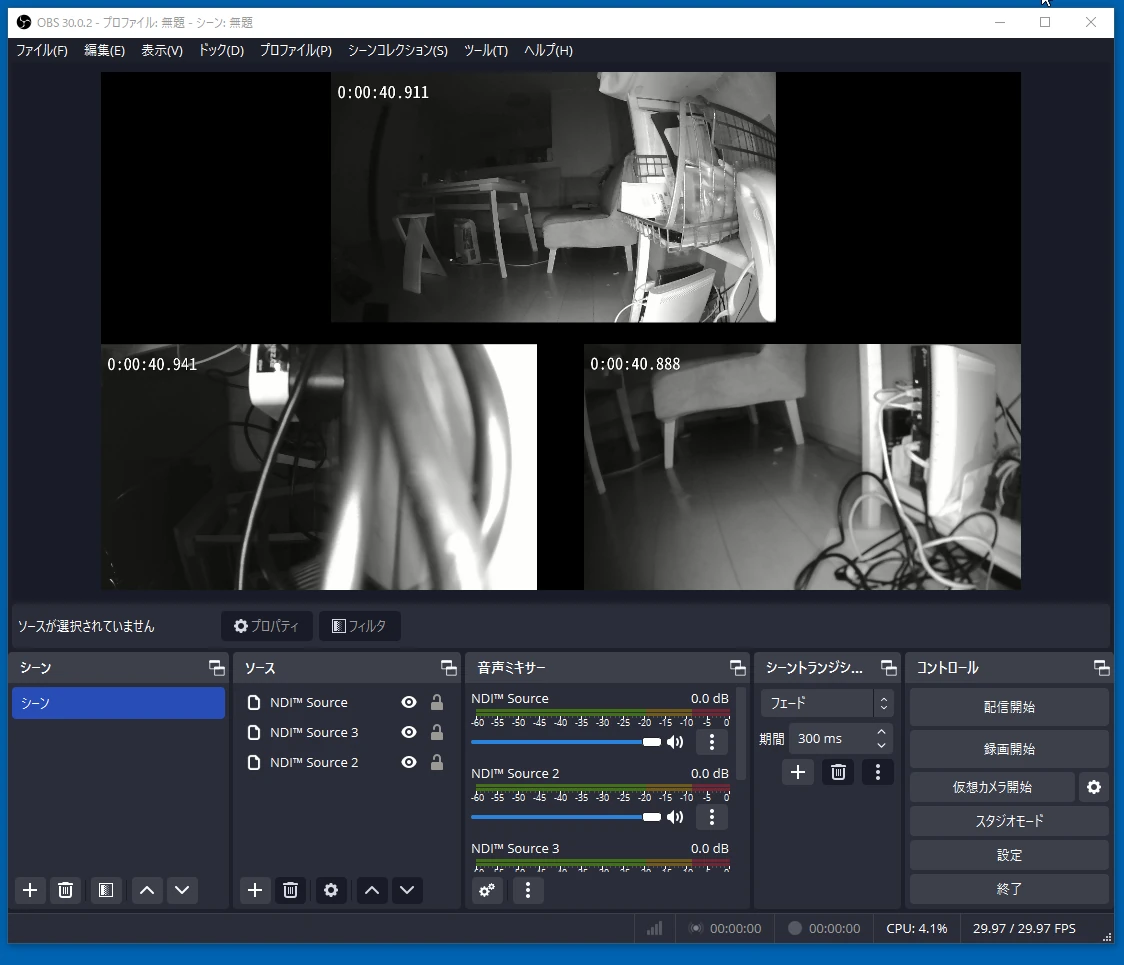The height and width of the screenshot is (965, 1124).
Task: Open scene filters icon in Scenes panel
Action: (x=106, y=890)
